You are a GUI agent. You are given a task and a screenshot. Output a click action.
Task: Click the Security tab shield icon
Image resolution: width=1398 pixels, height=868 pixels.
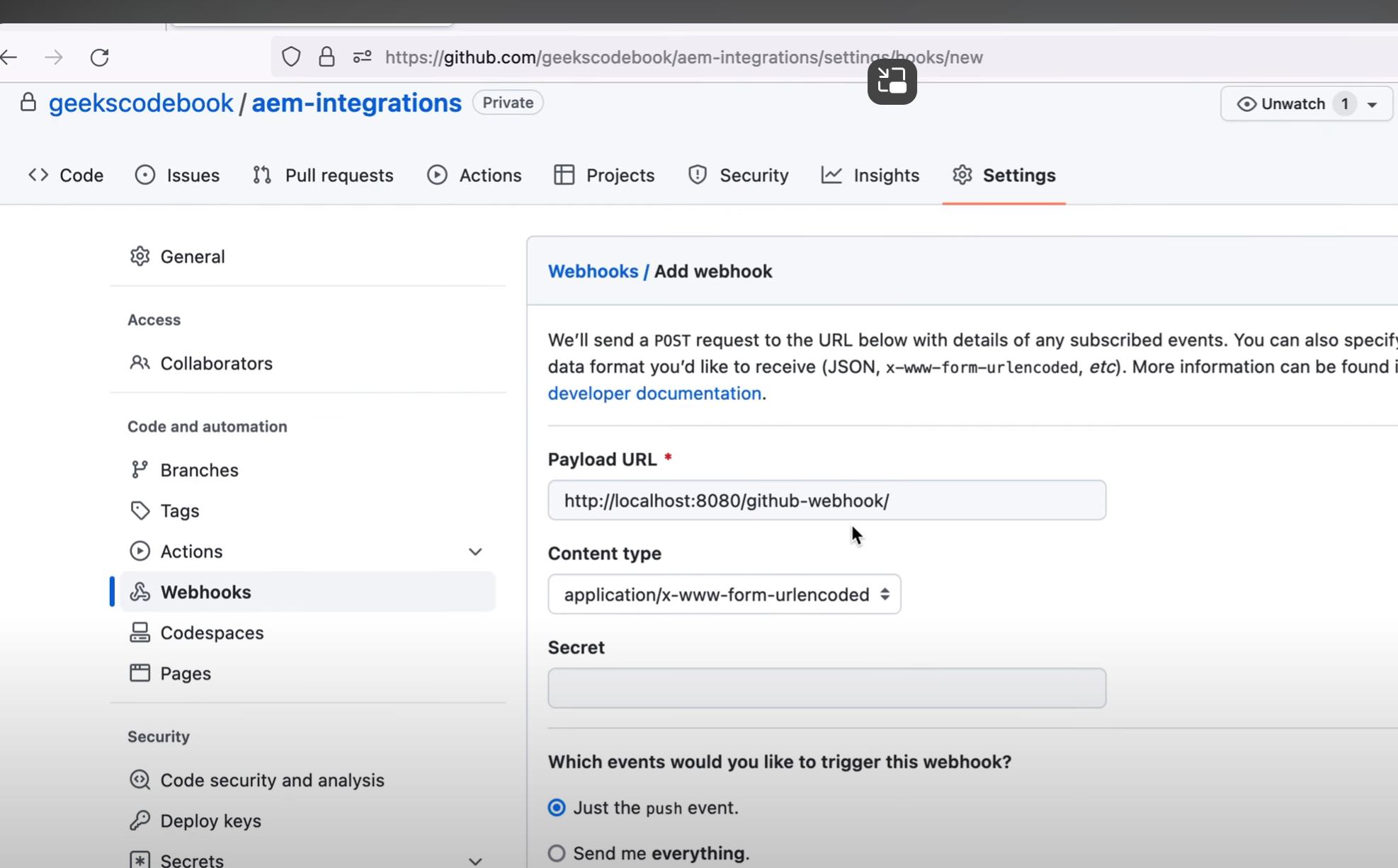698,175
